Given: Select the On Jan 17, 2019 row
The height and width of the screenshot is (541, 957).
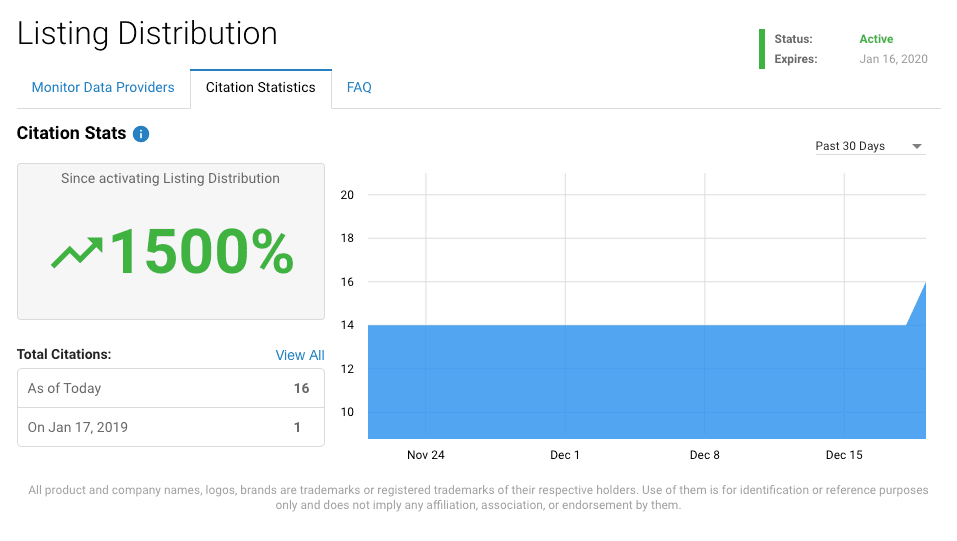Looking at the screenshot, I should coord(170,427).
